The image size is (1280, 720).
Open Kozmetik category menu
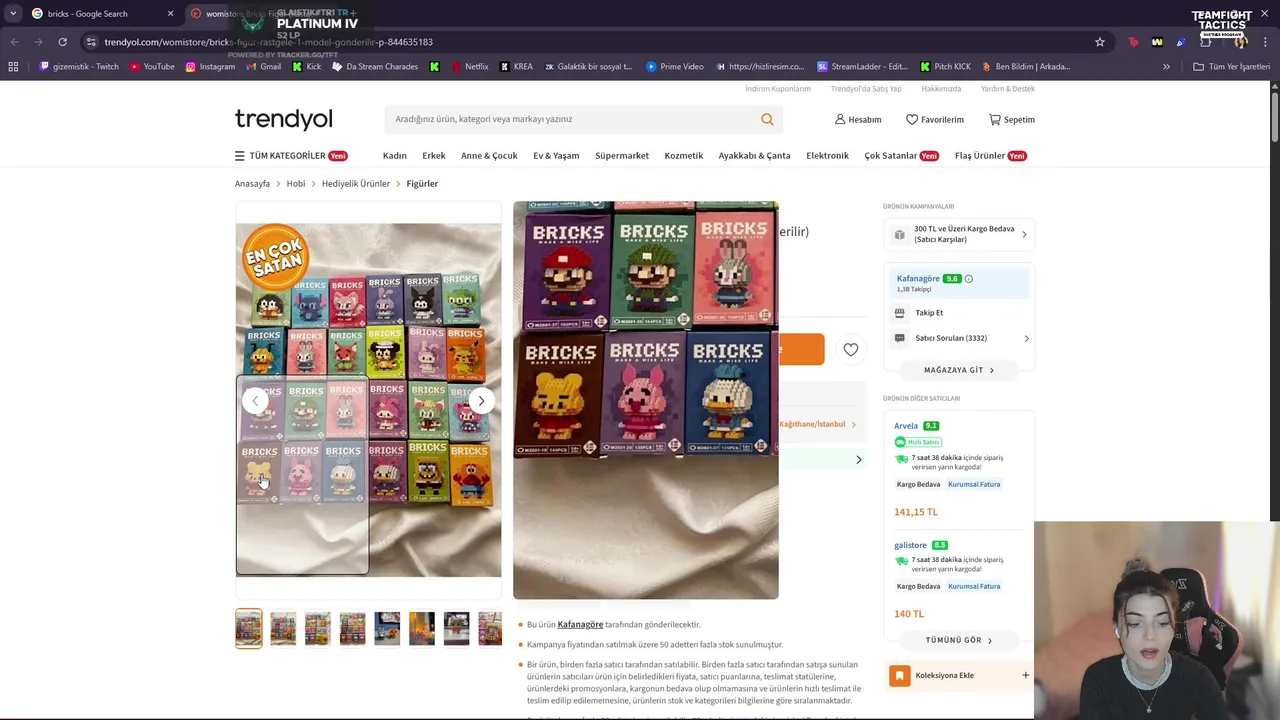point(684,156)
